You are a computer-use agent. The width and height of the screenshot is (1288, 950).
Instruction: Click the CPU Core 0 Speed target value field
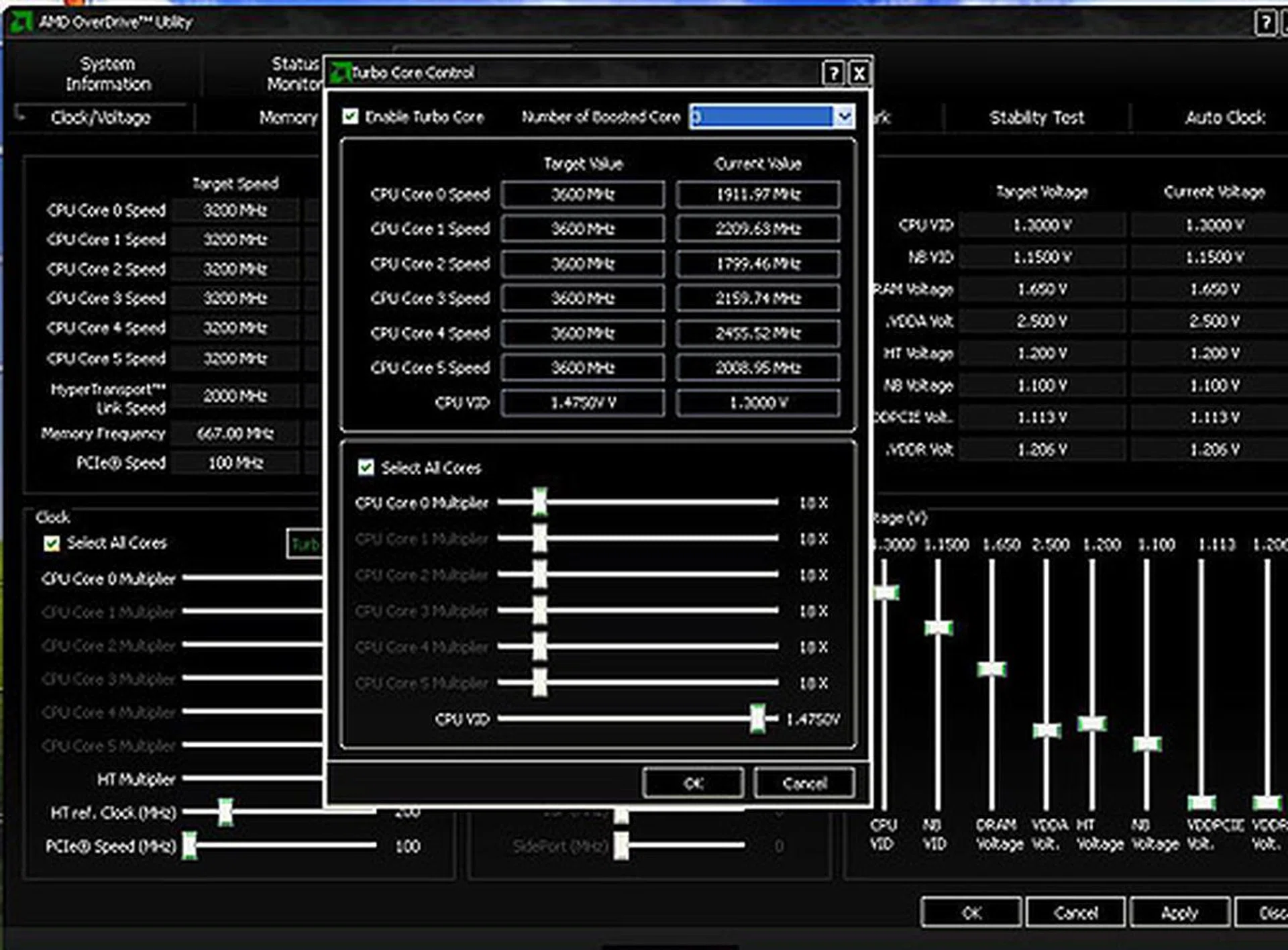(582, 195)
